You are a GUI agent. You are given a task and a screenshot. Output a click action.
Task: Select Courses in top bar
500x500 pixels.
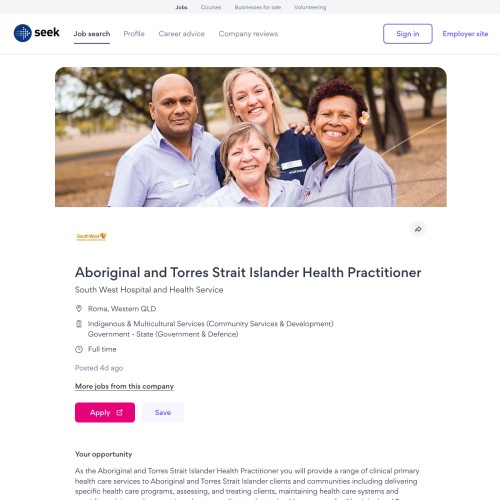(x=211, y=7)
